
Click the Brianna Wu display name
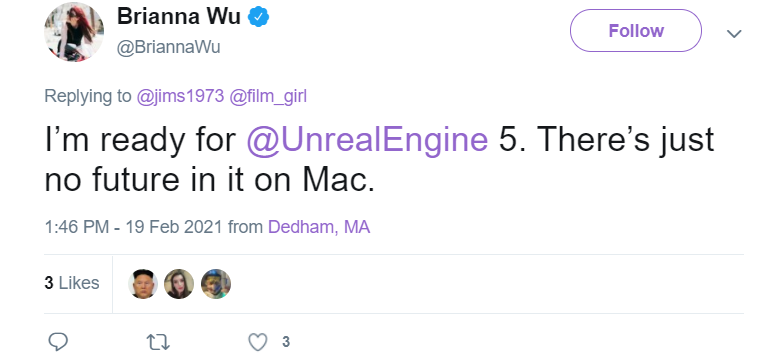coord(179,17)
